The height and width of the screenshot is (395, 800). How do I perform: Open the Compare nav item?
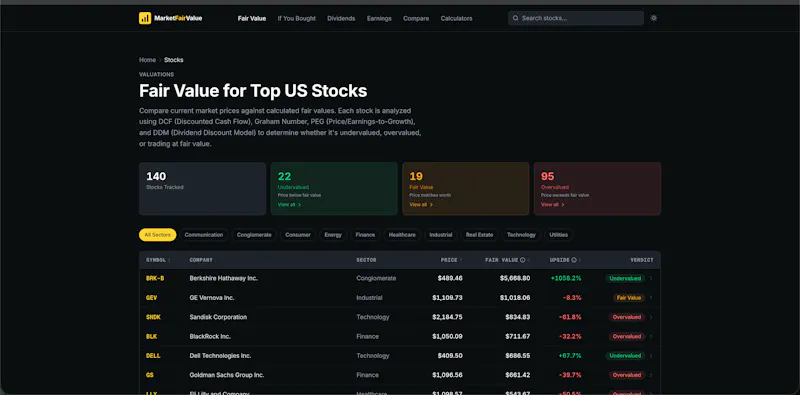tap(416, 18)
